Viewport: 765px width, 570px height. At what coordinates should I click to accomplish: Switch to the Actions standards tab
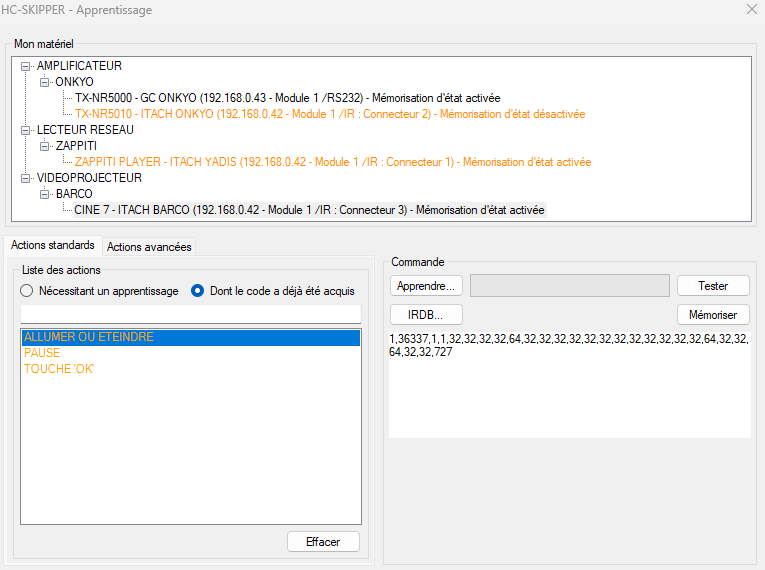53,245
